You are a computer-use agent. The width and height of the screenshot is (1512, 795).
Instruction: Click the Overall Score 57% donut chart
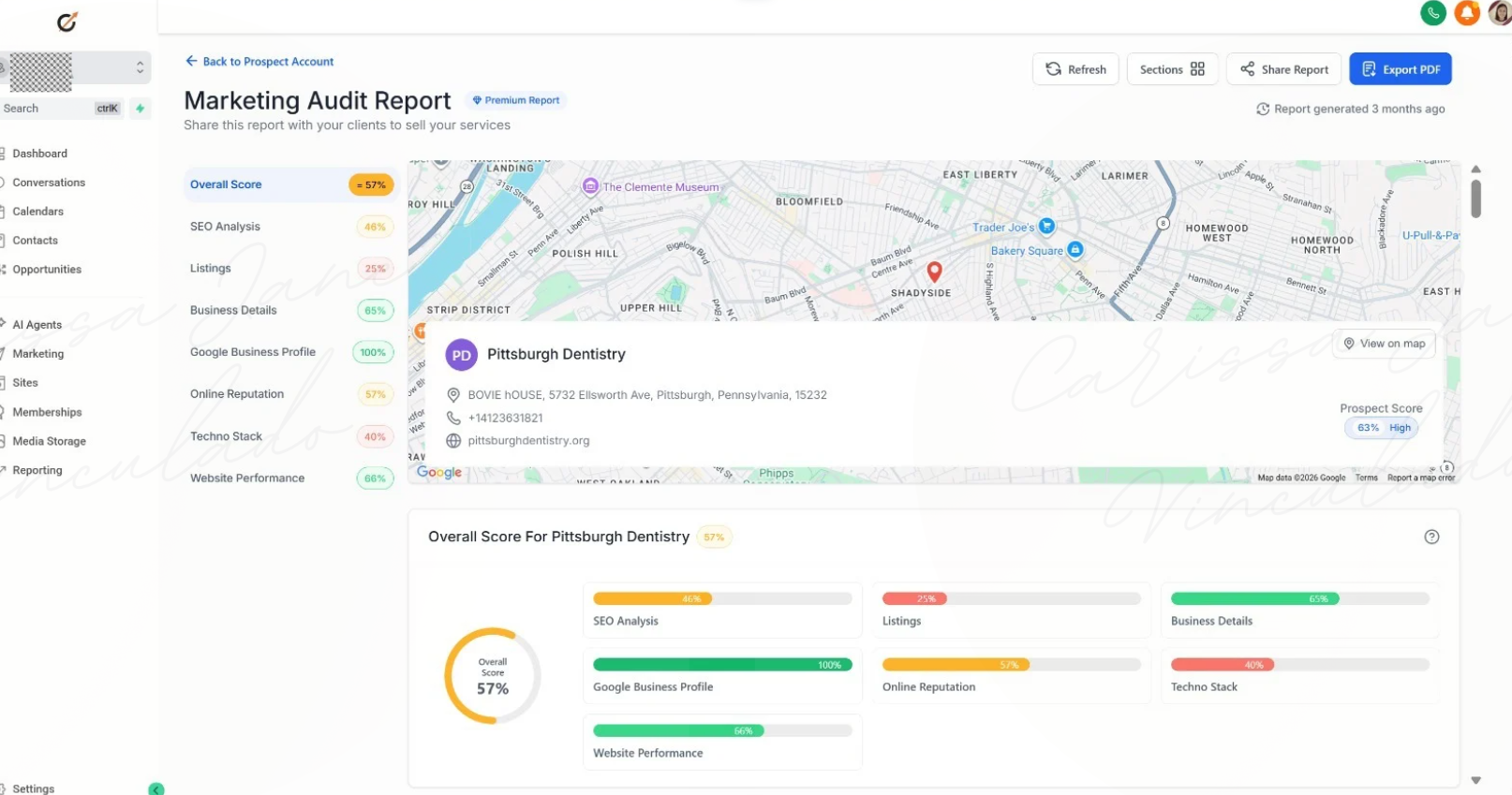click(493, 675)
